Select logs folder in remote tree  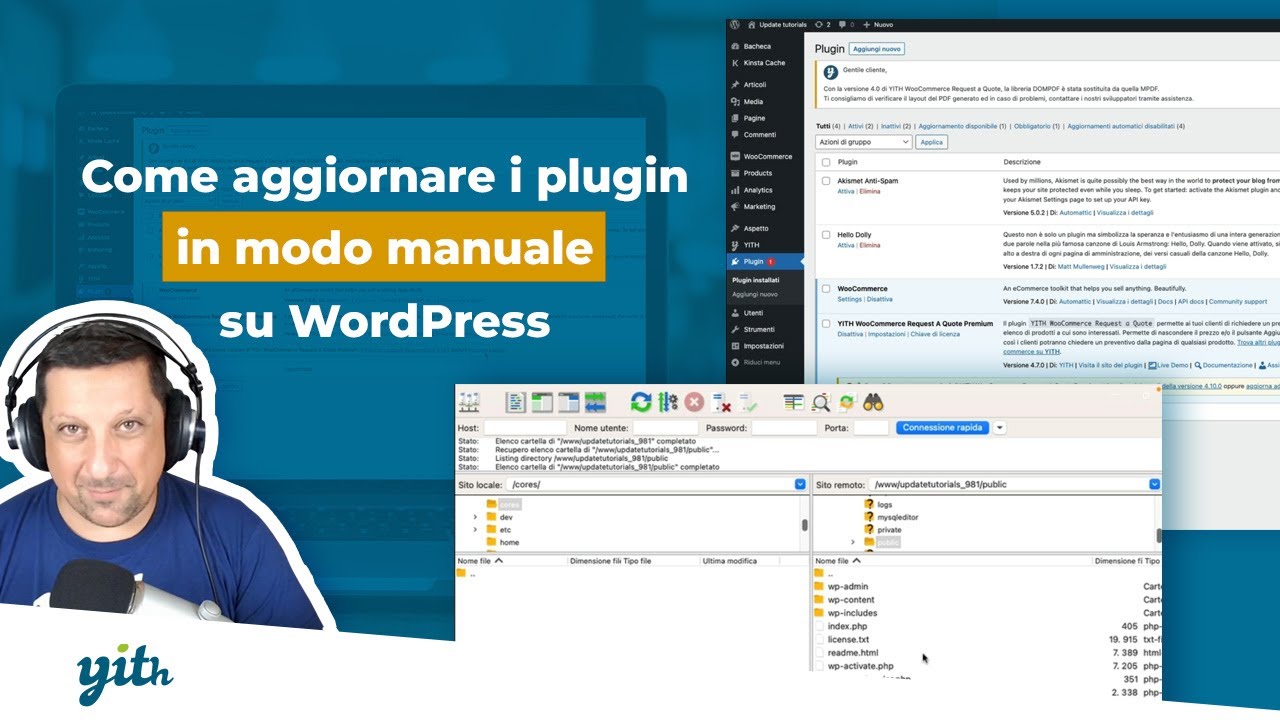pyautogui.click(x=878, y=505)
